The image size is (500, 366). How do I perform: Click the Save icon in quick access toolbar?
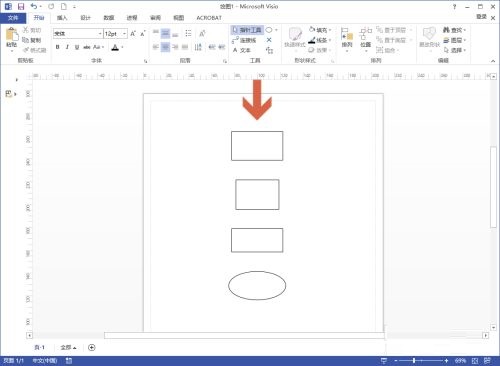[21, 6]
